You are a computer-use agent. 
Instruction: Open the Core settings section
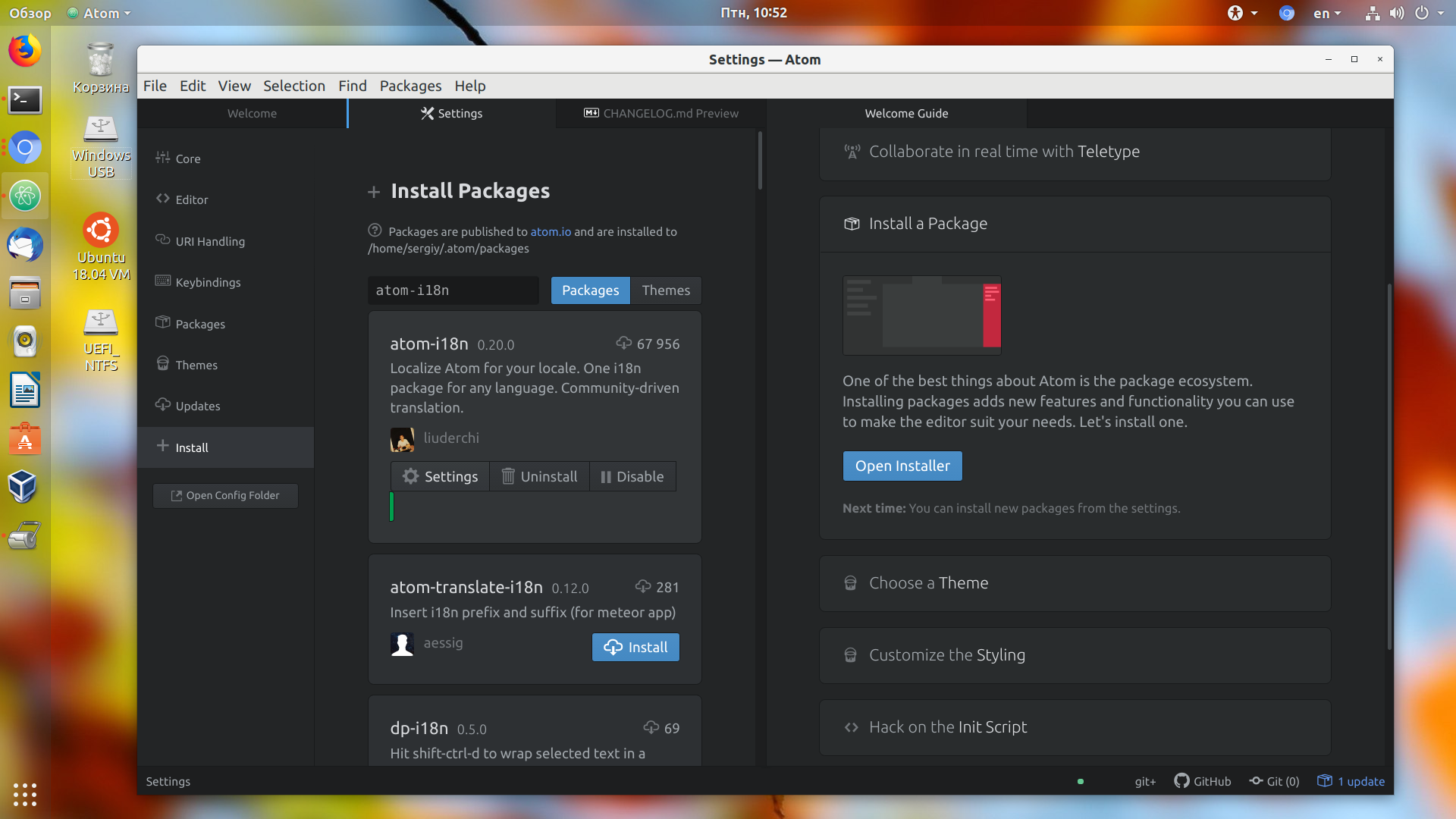225,158
